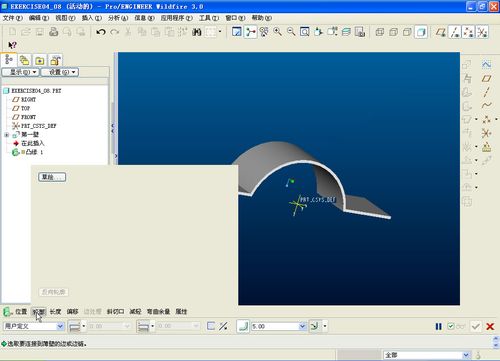This screenshot has width=500, height=361.
Task: Toggle datum points display
Action: click(x=468, y=32)
